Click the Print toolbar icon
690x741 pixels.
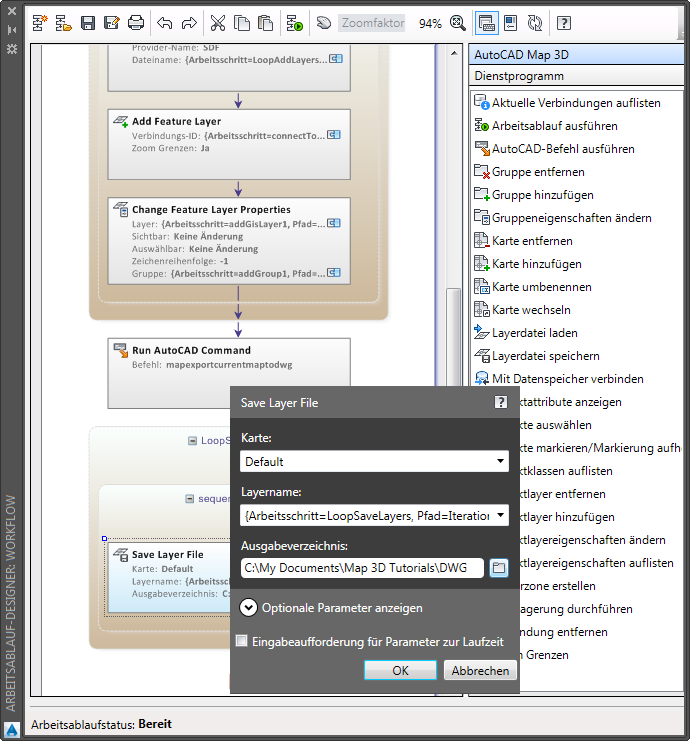[136, 23]
